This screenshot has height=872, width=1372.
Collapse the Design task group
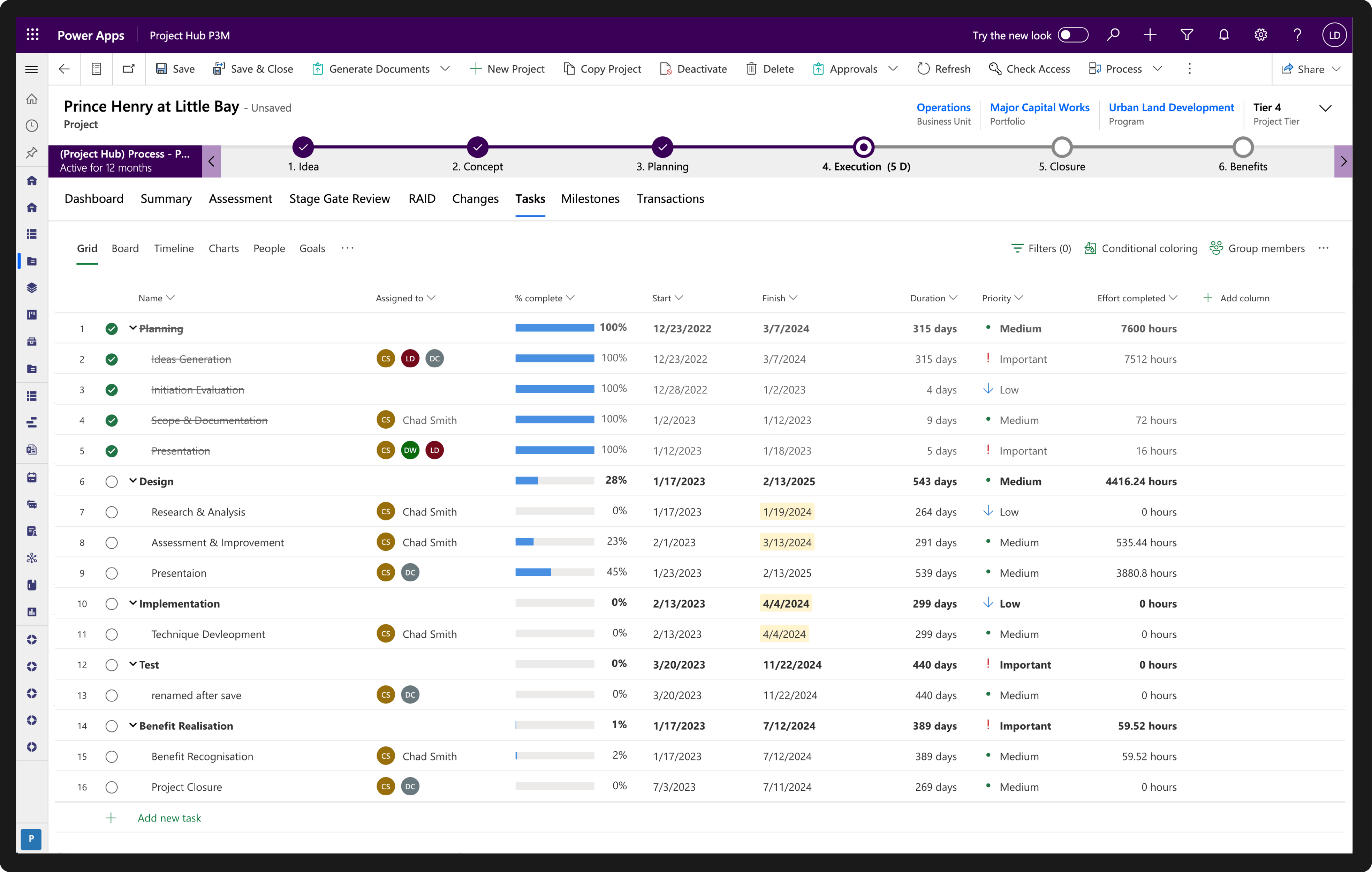pos(133,481)
